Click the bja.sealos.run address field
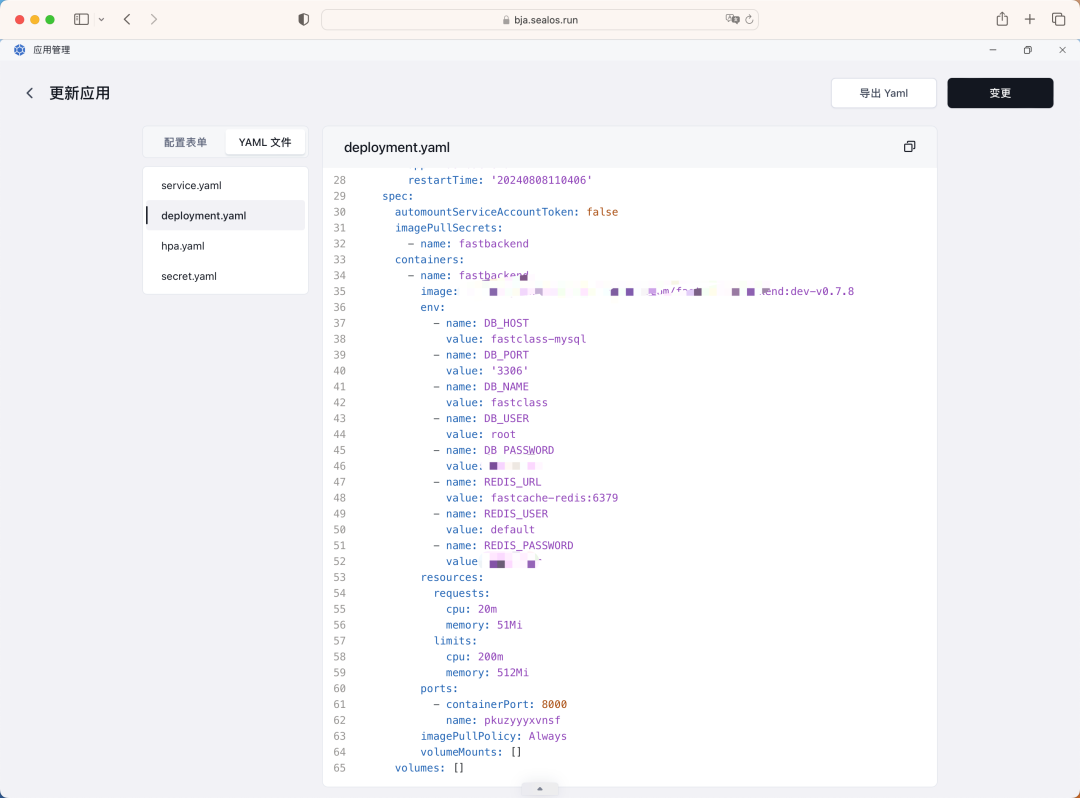Image resolution: width=1080 pixels, height=798 pixels. (x=540, y=19)
